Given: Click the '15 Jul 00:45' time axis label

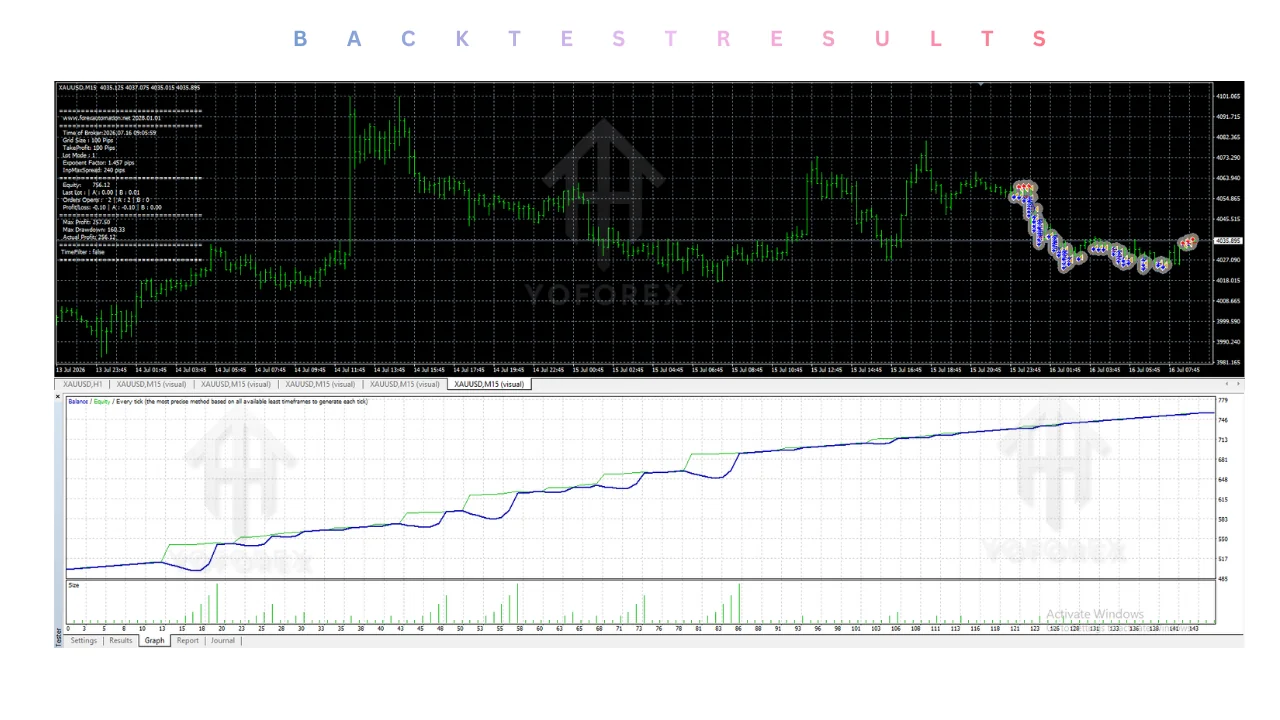Looking at the screenshot, I should [589, 370].
